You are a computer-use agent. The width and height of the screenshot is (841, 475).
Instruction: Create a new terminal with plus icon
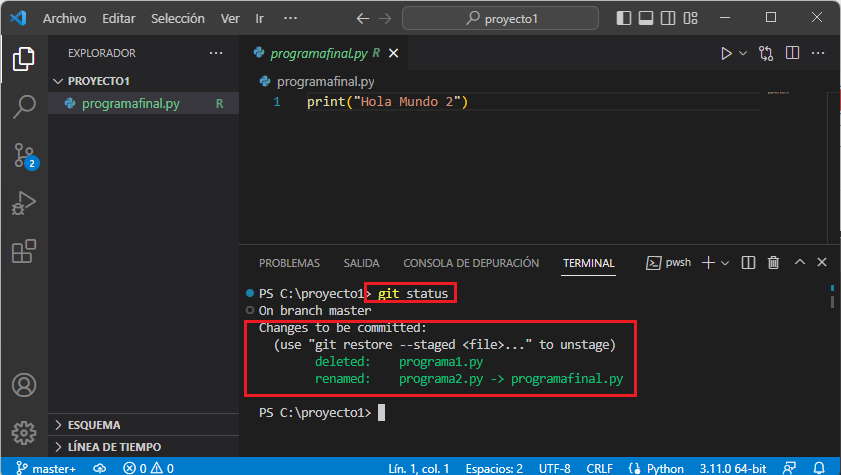708,263
